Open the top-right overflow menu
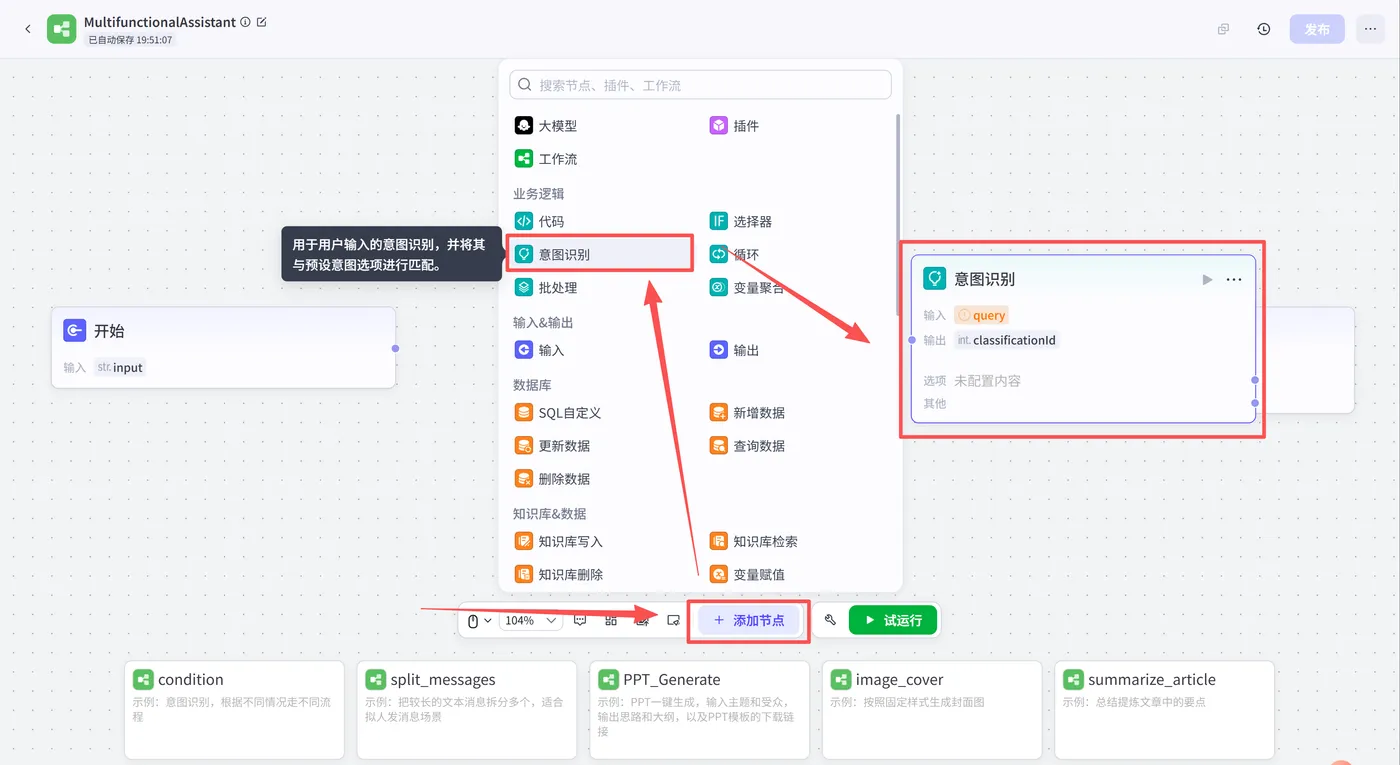The height and width of the screenshot is (765, 1400). pyautogui.click(x=1370, y=29)
